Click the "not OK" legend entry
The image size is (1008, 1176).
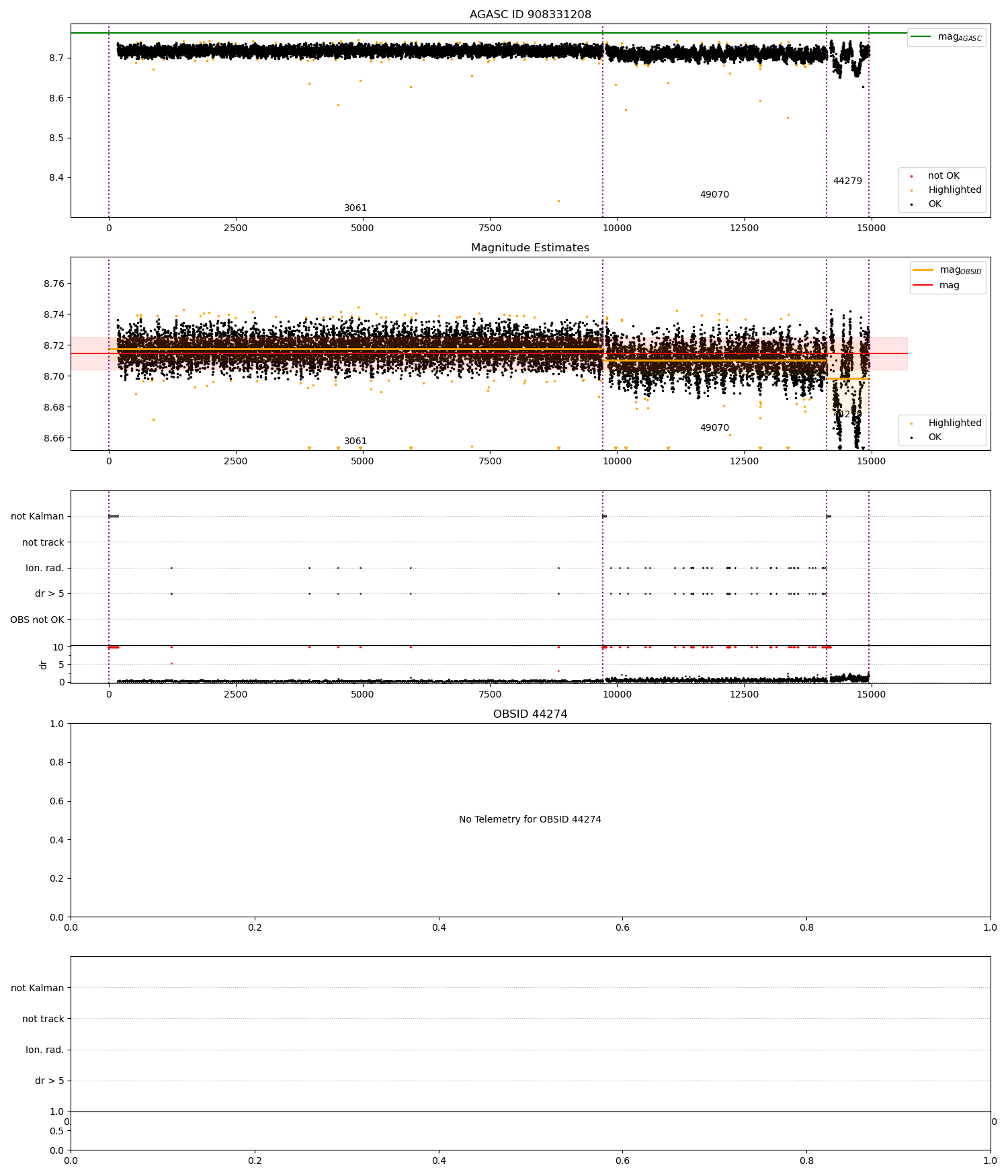click(943, 176)
